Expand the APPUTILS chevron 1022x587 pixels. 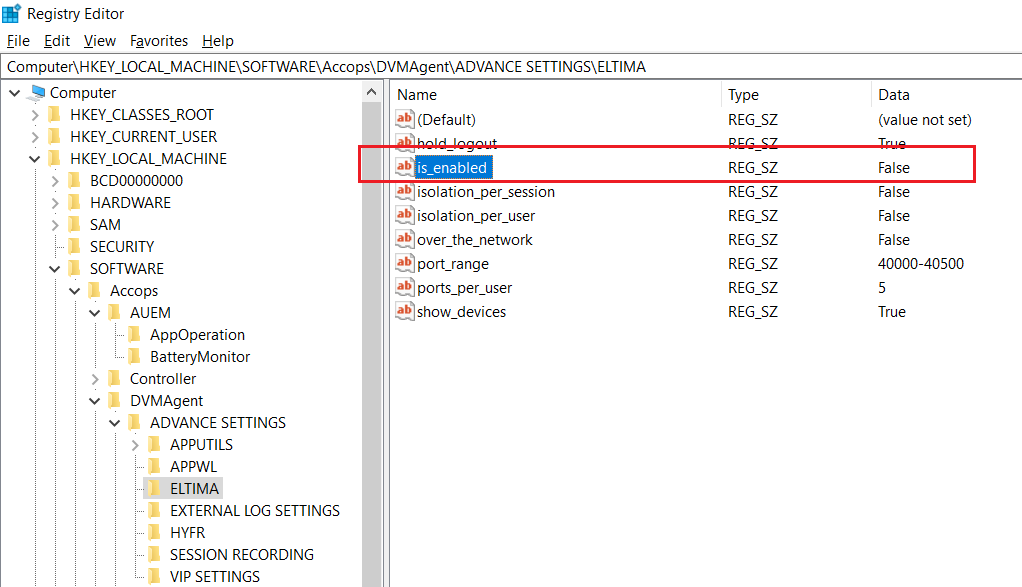[x=135, y=445]
